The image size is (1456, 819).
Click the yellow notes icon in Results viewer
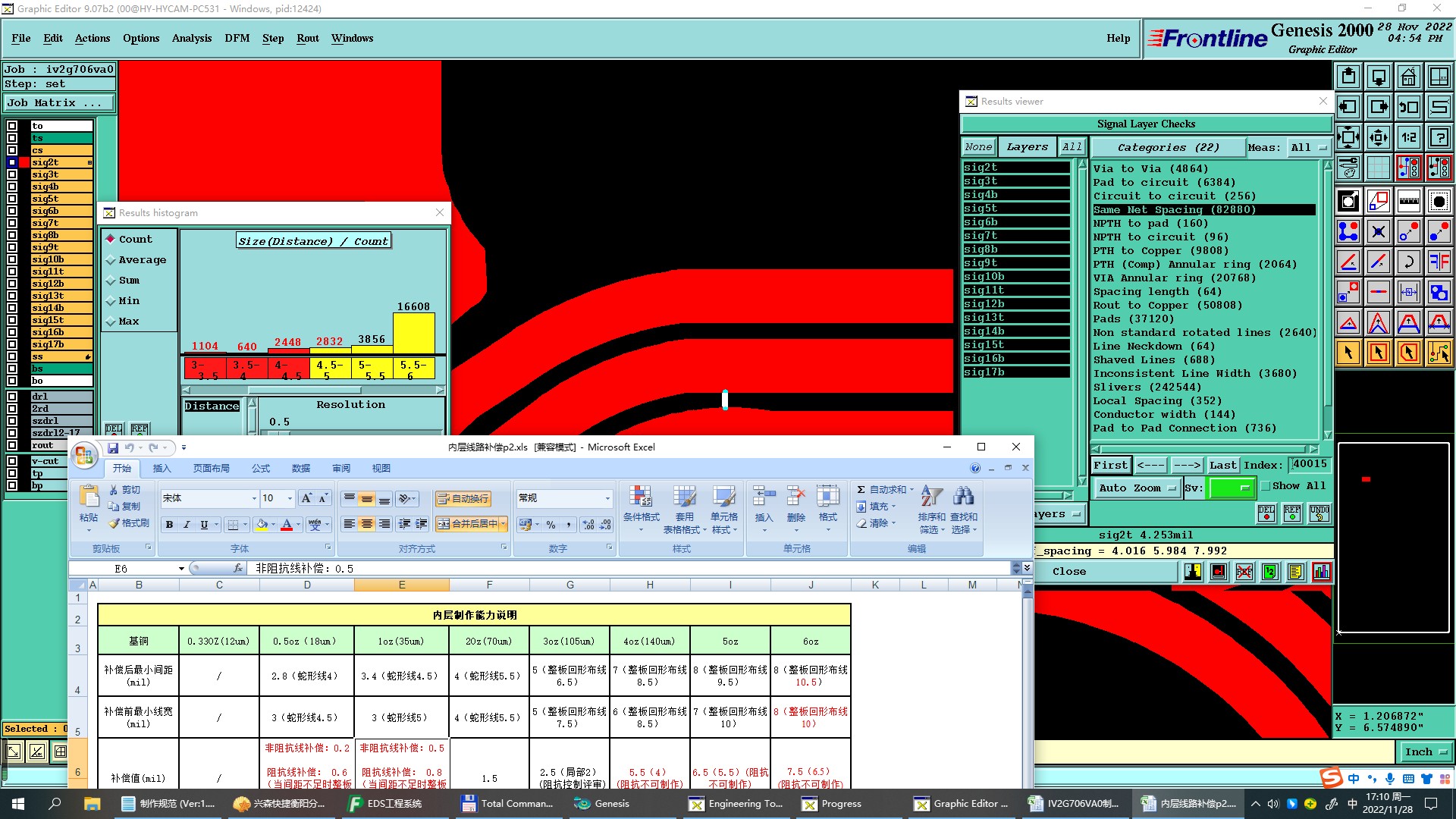(x=1295, y=572)
